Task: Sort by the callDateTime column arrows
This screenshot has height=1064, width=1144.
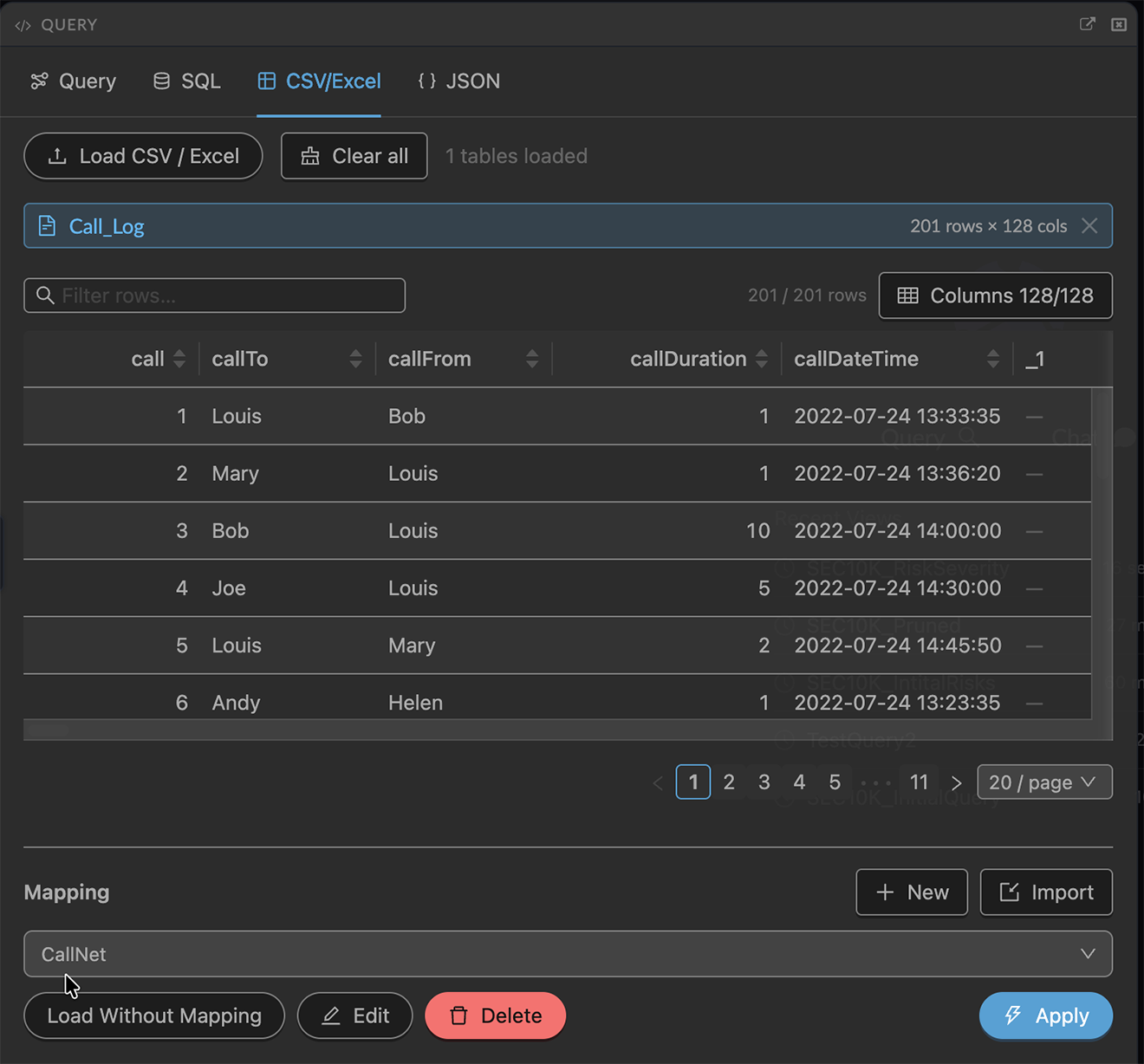Action: [x=993, y=359]
